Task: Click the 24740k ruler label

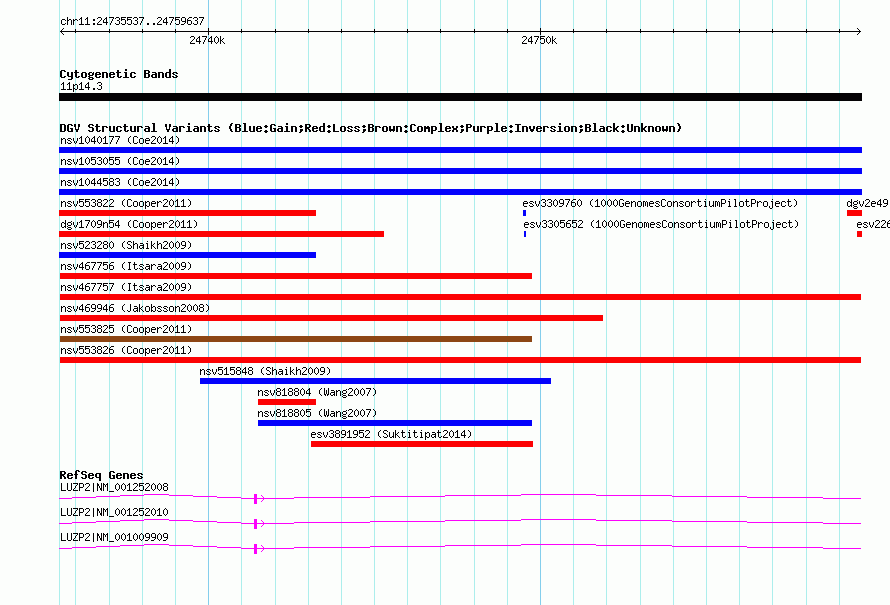Action: click(207, 40)
